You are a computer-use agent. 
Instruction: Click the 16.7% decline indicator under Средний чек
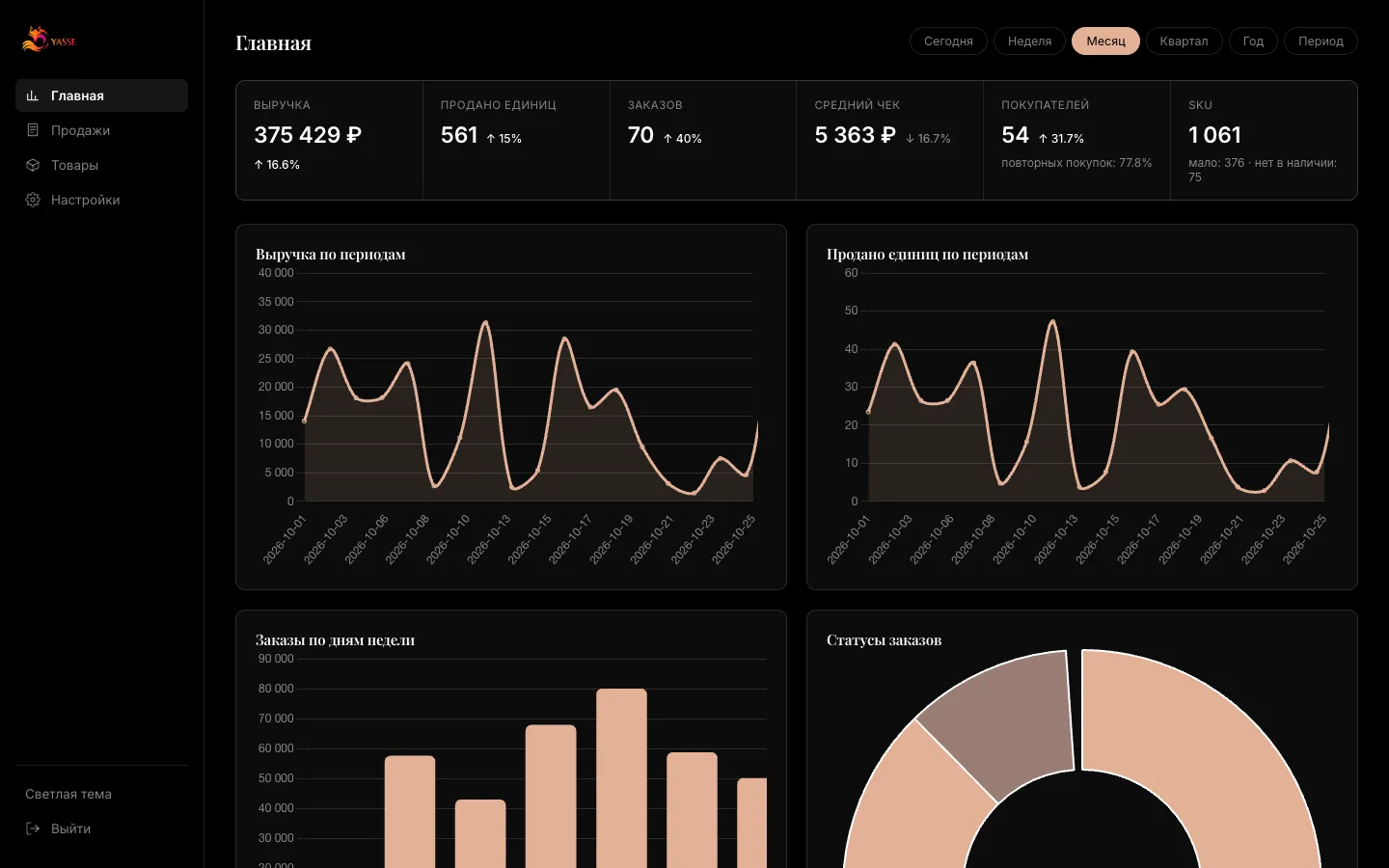point(928,139)
